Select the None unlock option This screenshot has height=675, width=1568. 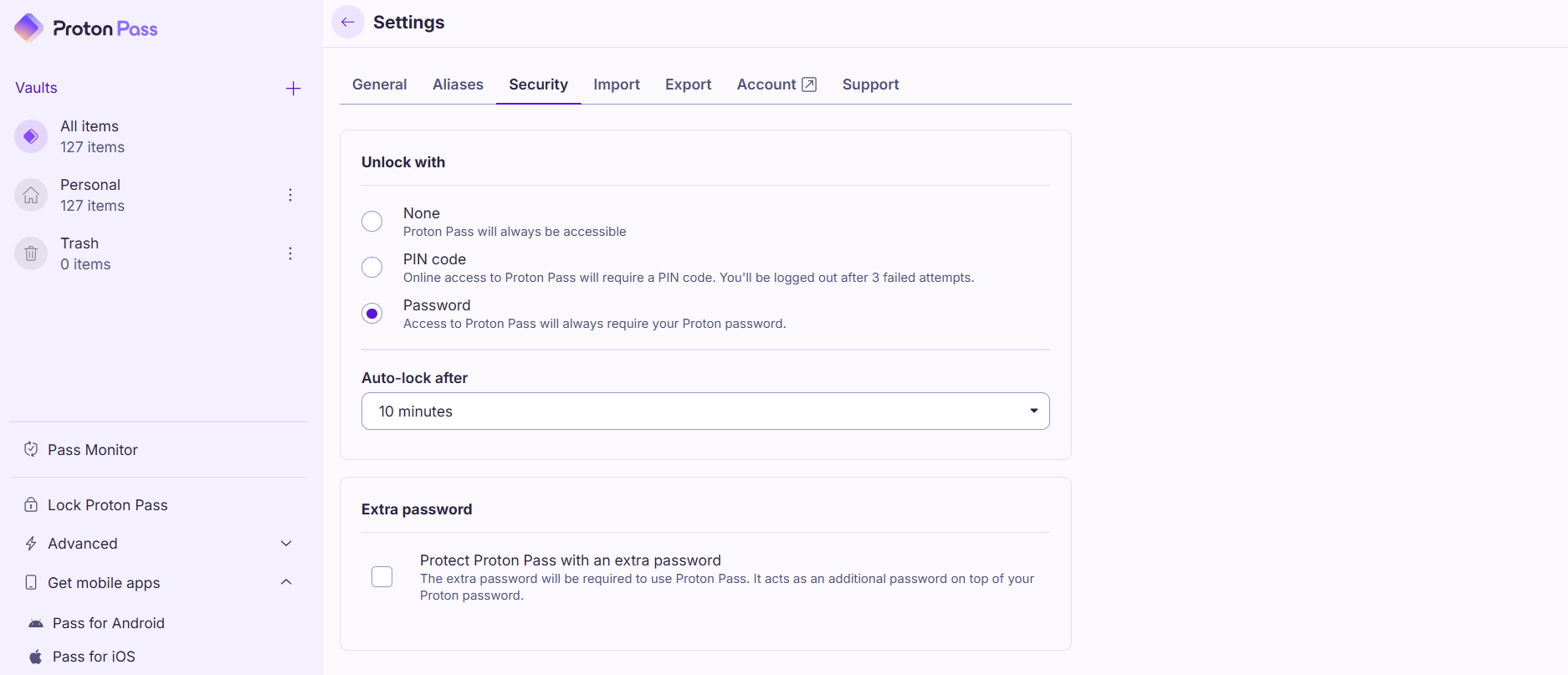pyautogui.click(x=372, y=221)
